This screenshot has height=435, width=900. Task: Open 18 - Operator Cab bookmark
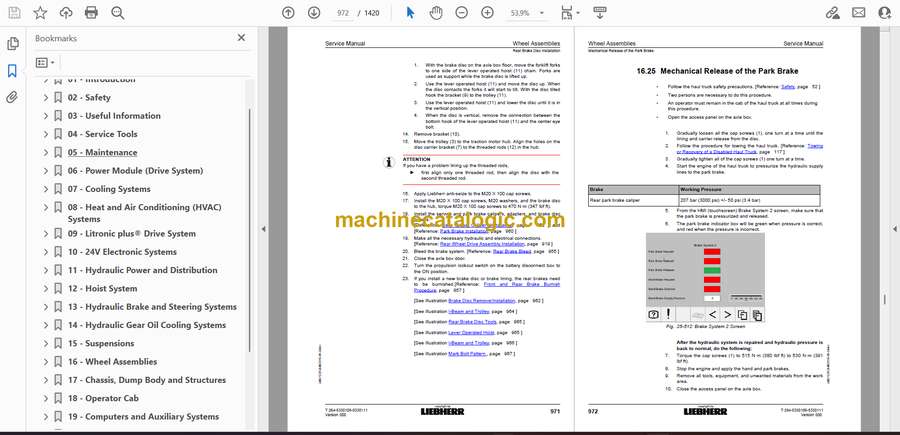pyautogui.click(x=103, y=398)
